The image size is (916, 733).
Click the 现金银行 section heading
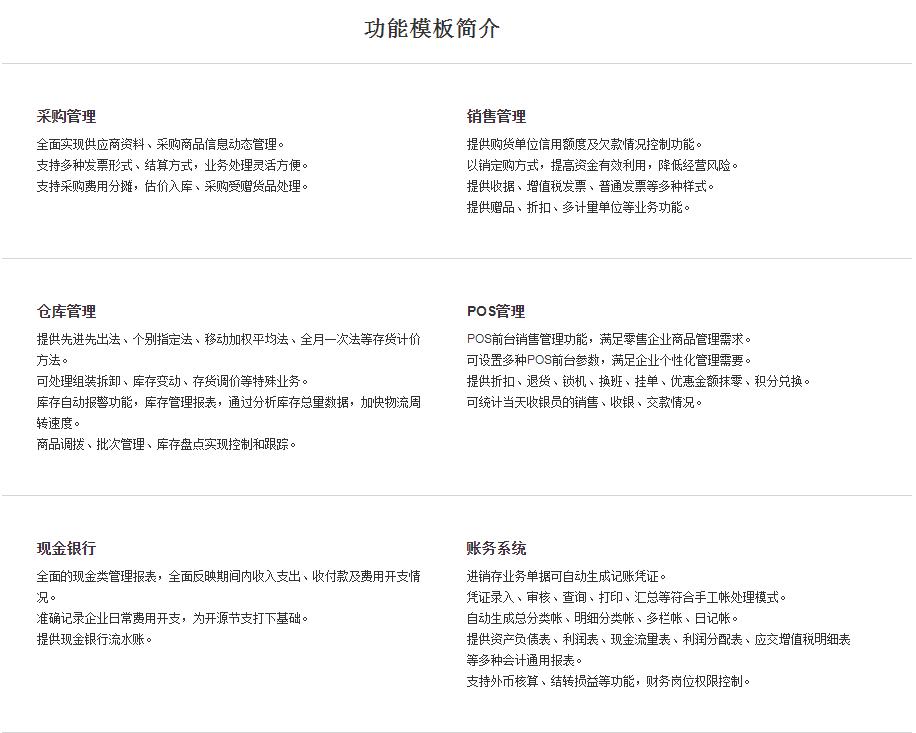coord(66,548)
